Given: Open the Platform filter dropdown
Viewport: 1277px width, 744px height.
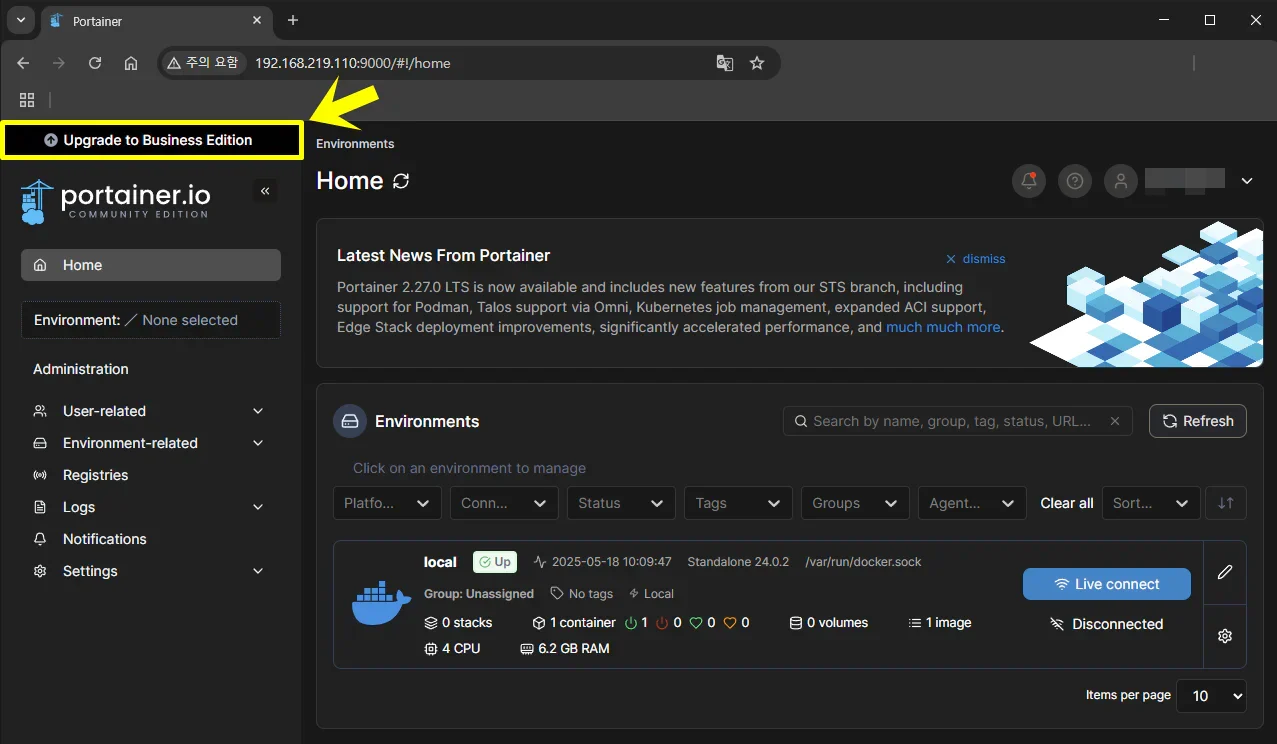Looking at the screenshot, I should coord(387,503).
